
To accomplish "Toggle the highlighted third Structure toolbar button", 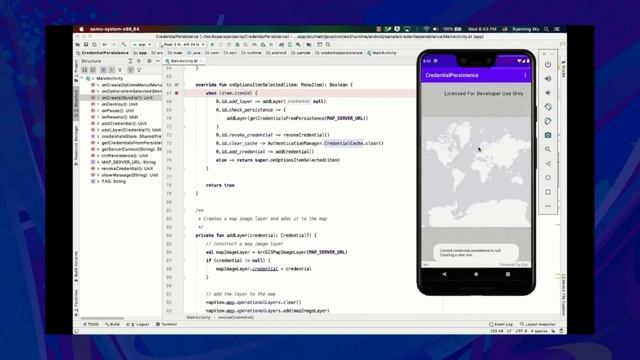I will click(x=103, y=70).
